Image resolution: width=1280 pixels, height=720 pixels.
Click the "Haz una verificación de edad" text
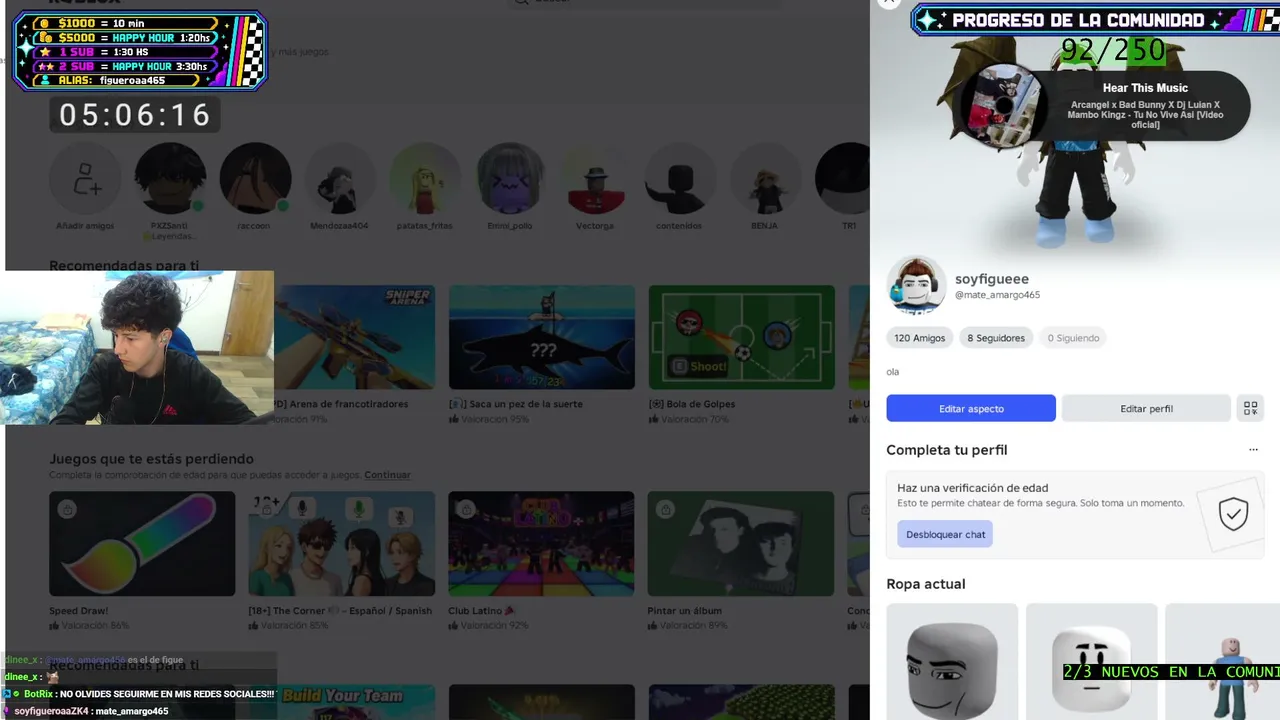(972, 488)
